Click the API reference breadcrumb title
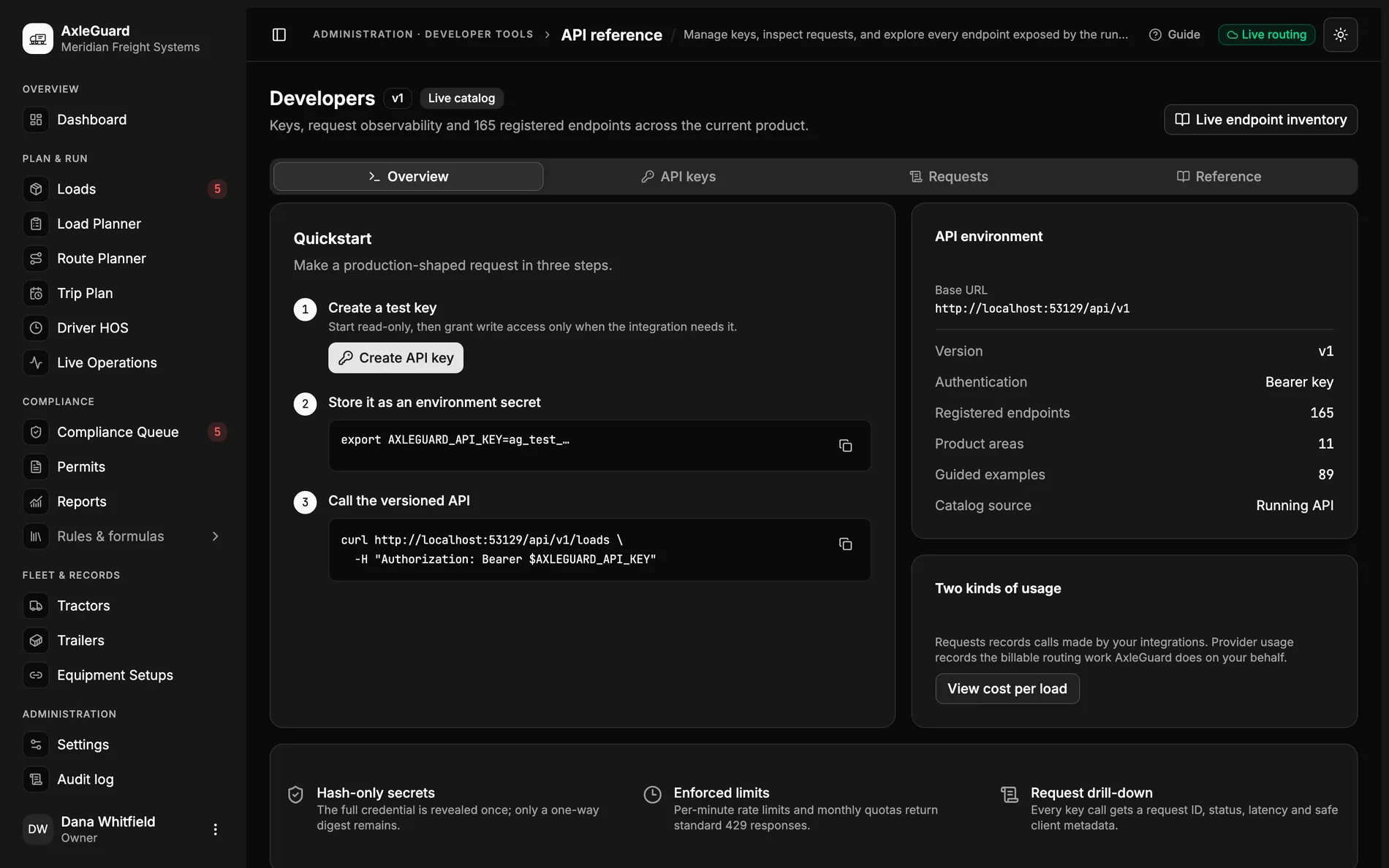This screenshot has height=868, width=1389. [612, 35]
